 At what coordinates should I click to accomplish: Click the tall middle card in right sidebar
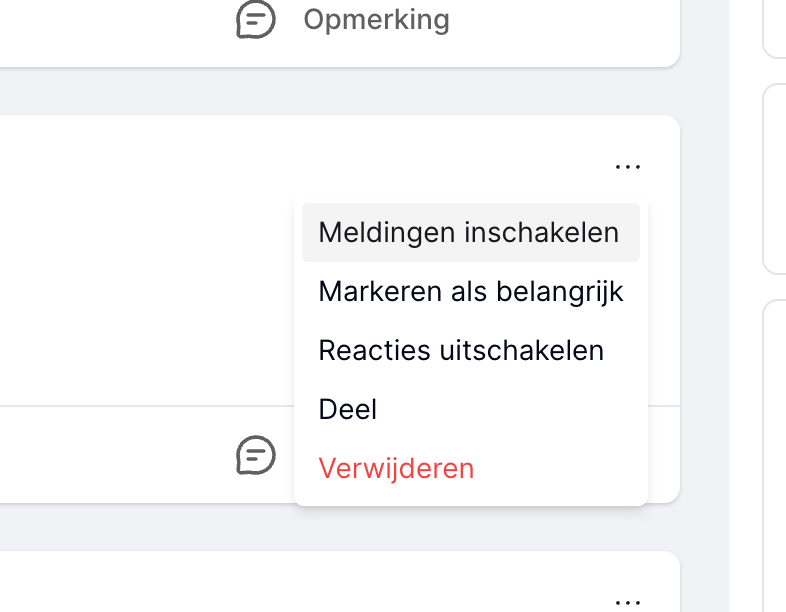(x=774, y=179)
